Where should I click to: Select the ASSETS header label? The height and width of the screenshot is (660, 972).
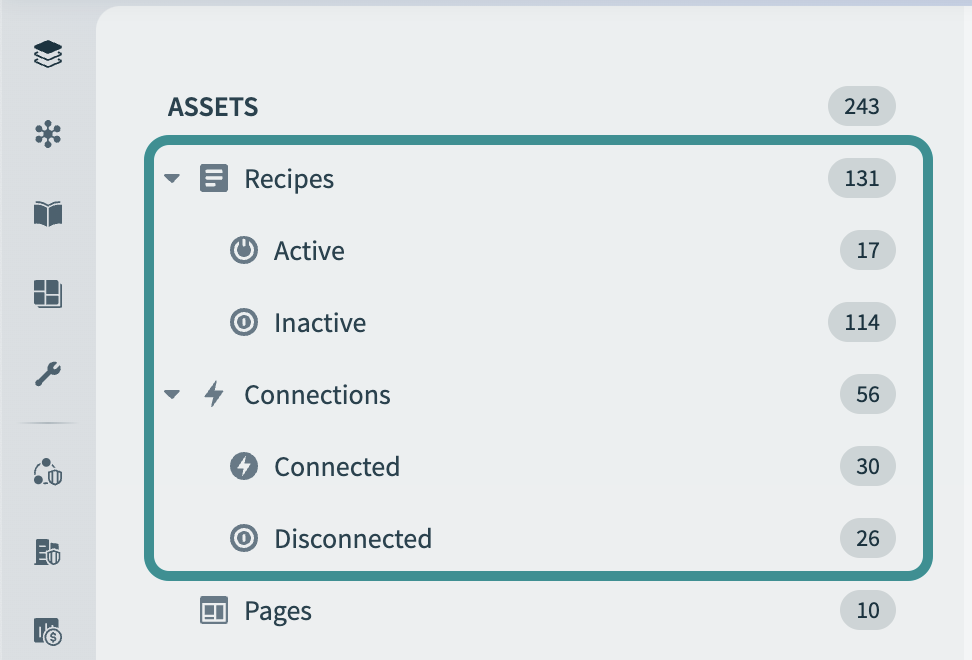[212, 106]
